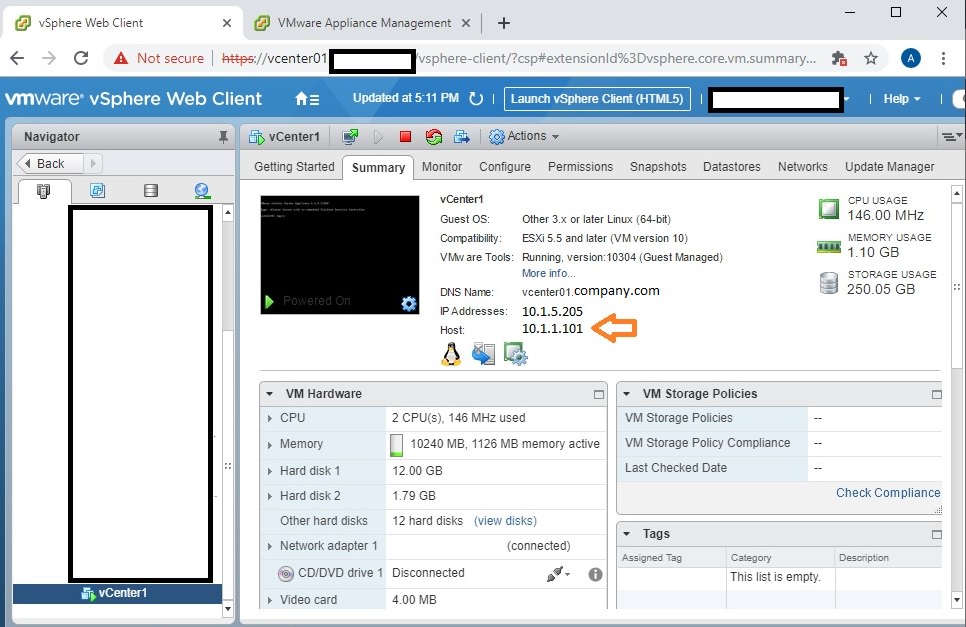Maximize the VM Storage Policies panel
The height and width of the screenshot is (627, 966).
click(936, 394)
